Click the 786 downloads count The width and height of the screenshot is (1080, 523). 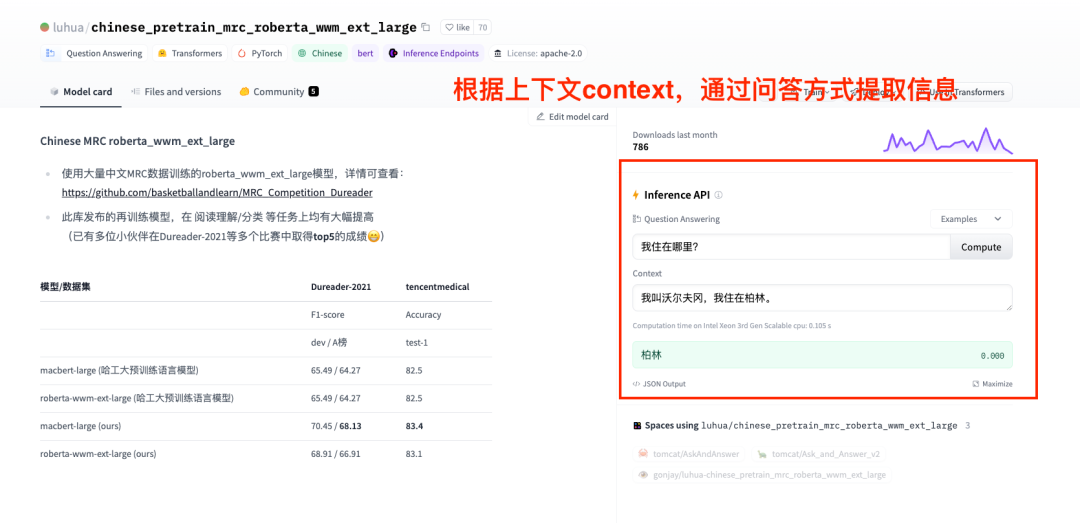tap(641, 147)
